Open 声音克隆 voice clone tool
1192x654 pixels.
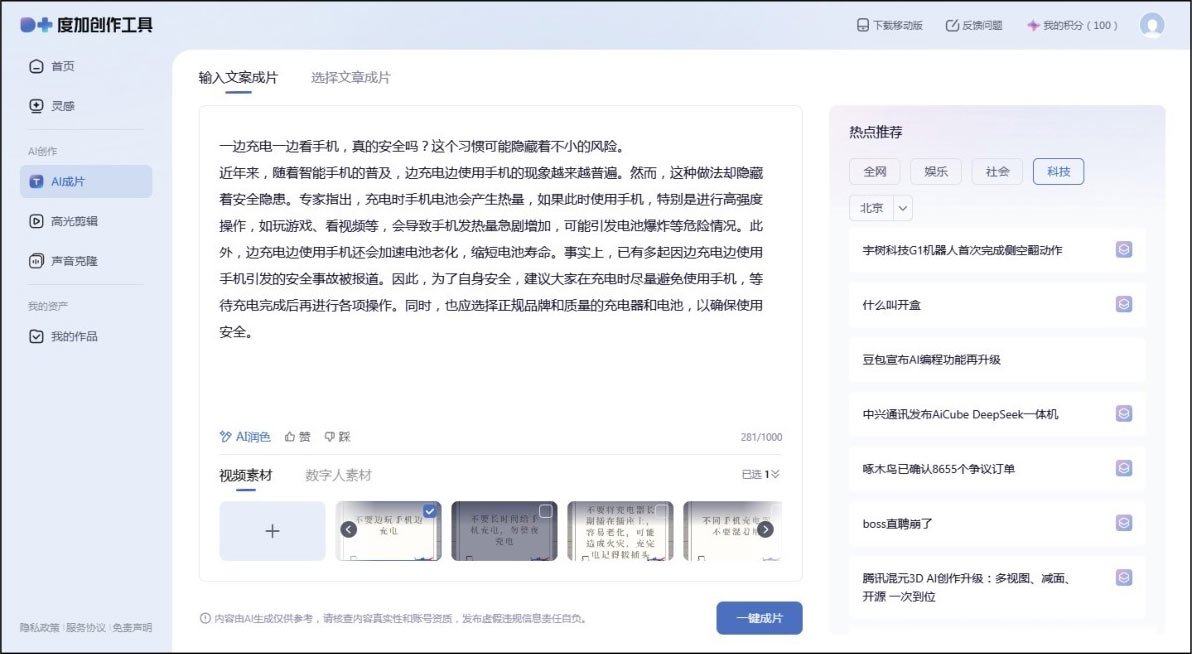click(74, 261)
